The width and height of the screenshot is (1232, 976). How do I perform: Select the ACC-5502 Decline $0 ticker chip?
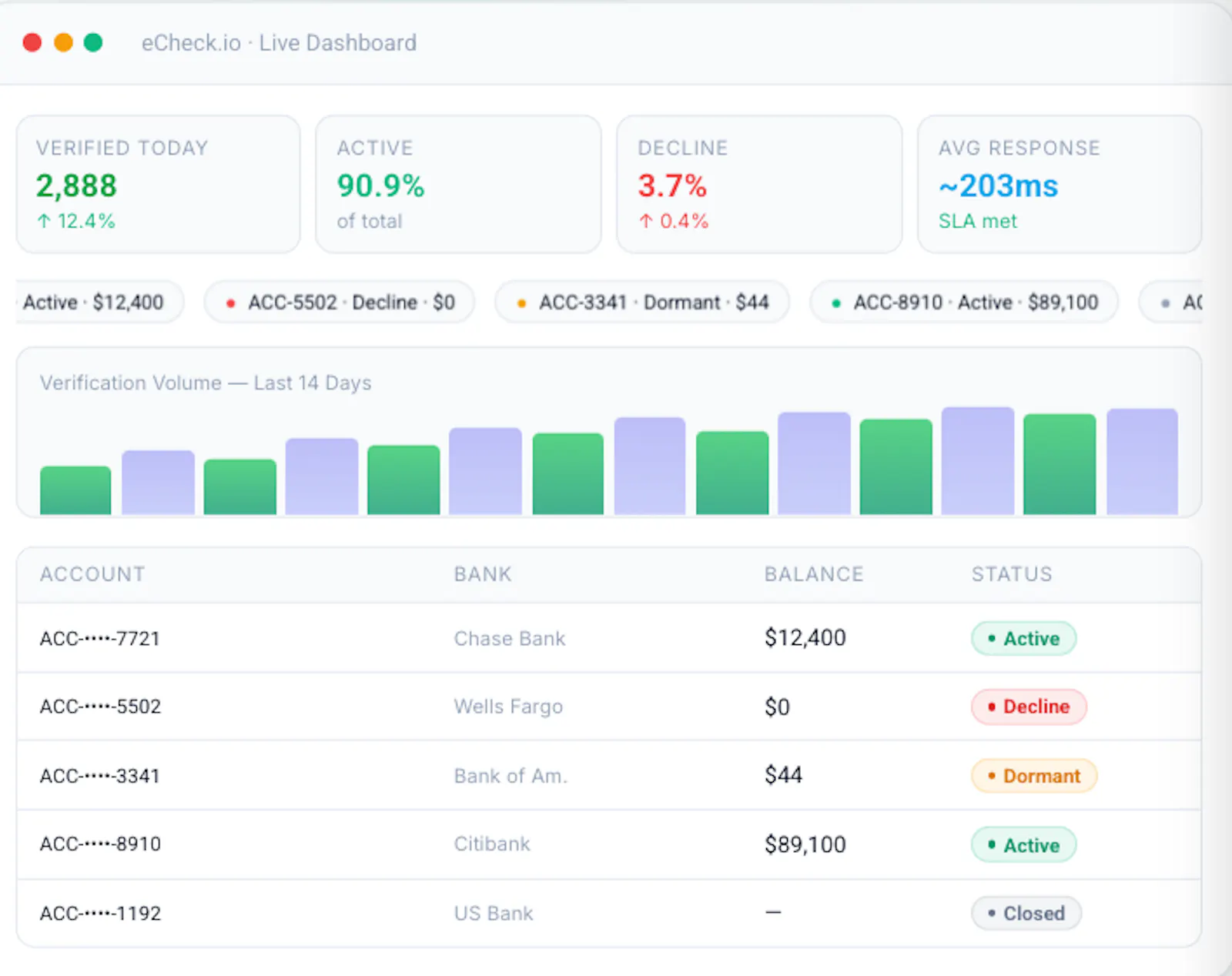click(x=339, y=302)
